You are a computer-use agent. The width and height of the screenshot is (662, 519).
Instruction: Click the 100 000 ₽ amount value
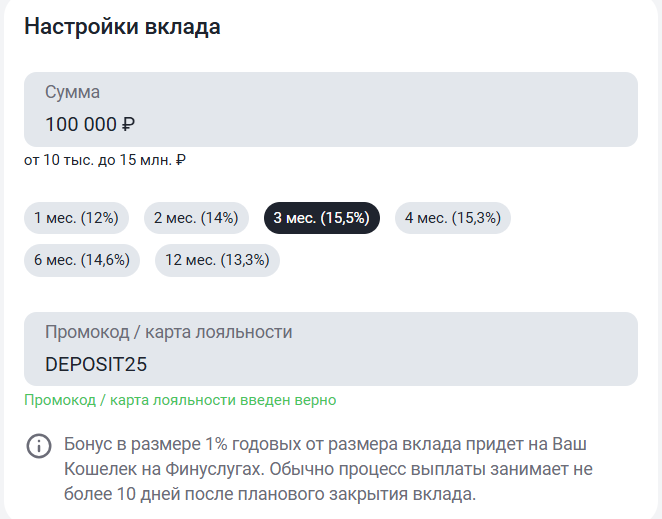click(x=90, y=125)
